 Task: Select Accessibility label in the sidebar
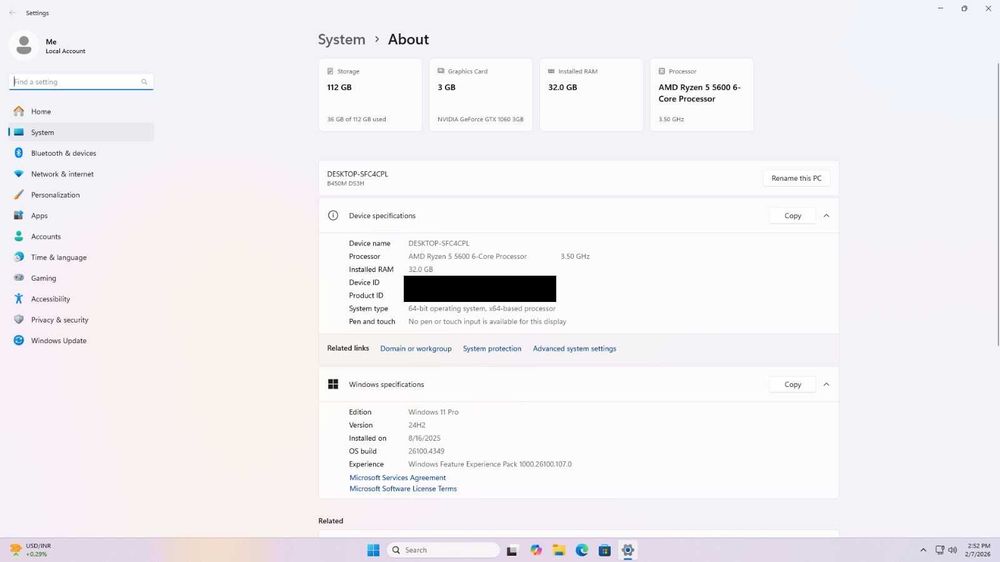tap(50, 299)
